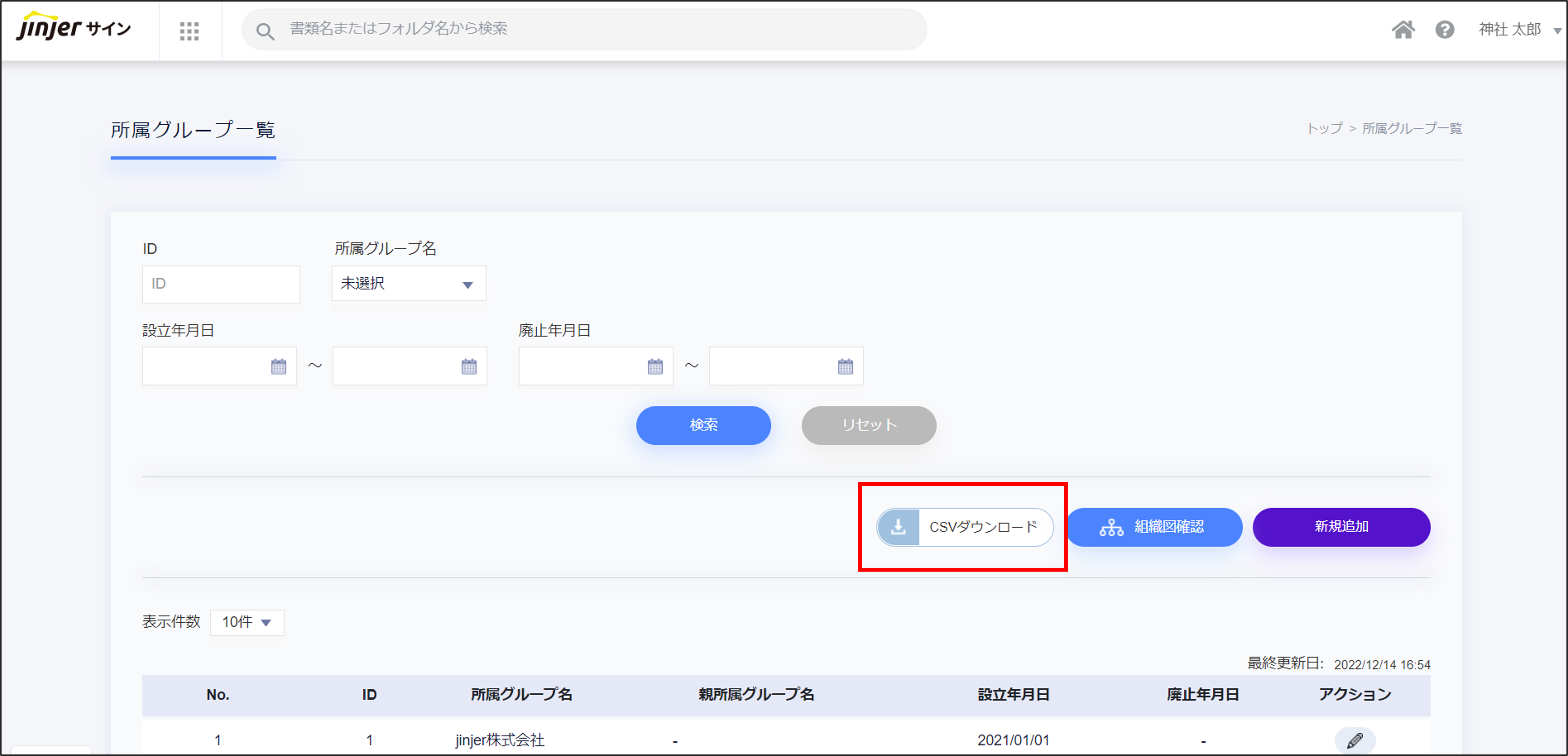Open 組織図確認 organization chart
This screenshot has height=756, width=1568.
click(x=1154, y=527)
